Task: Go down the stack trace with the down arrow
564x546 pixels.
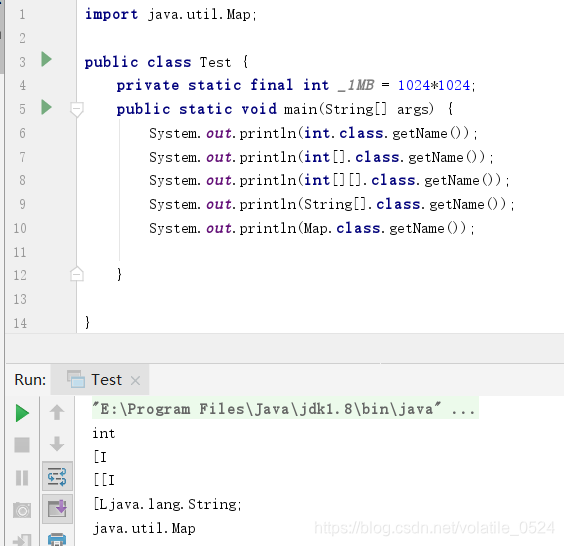Action: (x=57, y=444)
